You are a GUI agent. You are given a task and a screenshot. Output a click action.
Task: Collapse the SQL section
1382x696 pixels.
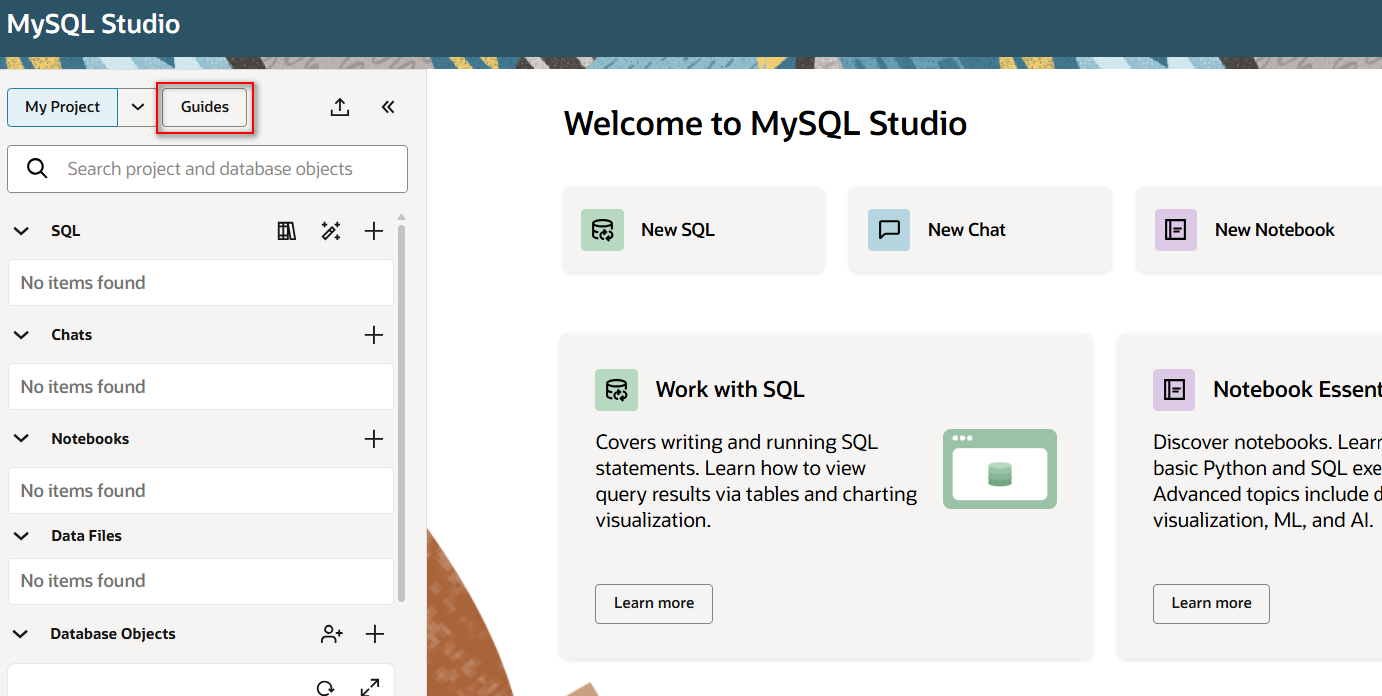[22, 231]
